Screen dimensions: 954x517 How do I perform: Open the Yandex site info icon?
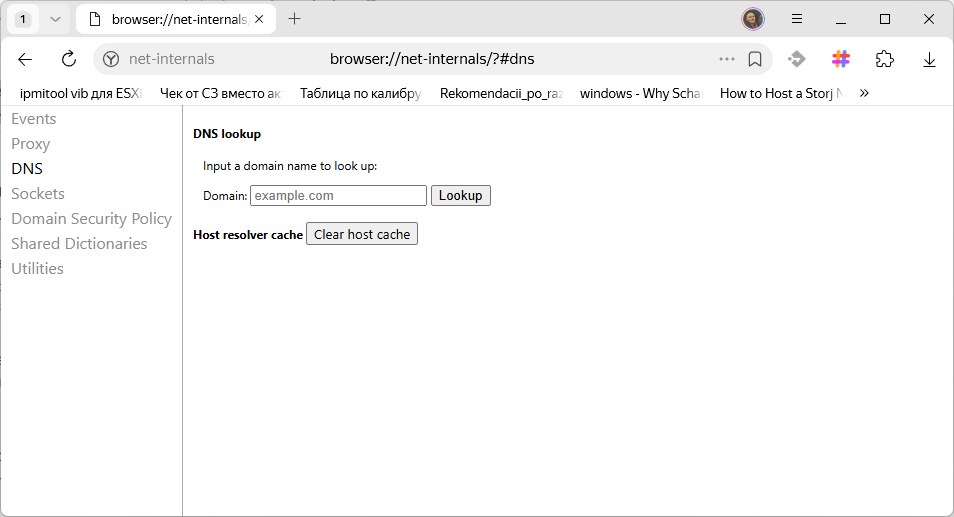click(111, 59)
